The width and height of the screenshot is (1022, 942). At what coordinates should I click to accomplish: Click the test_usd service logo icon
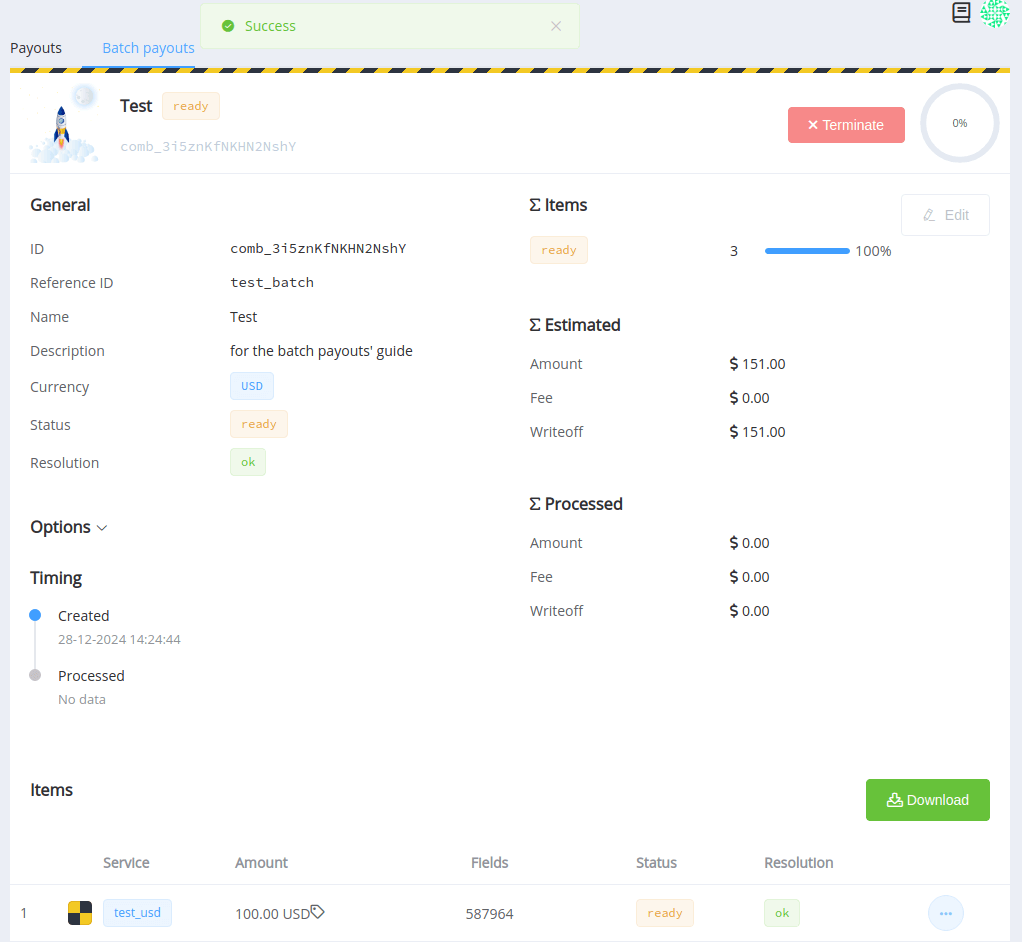tap(80, 913)
